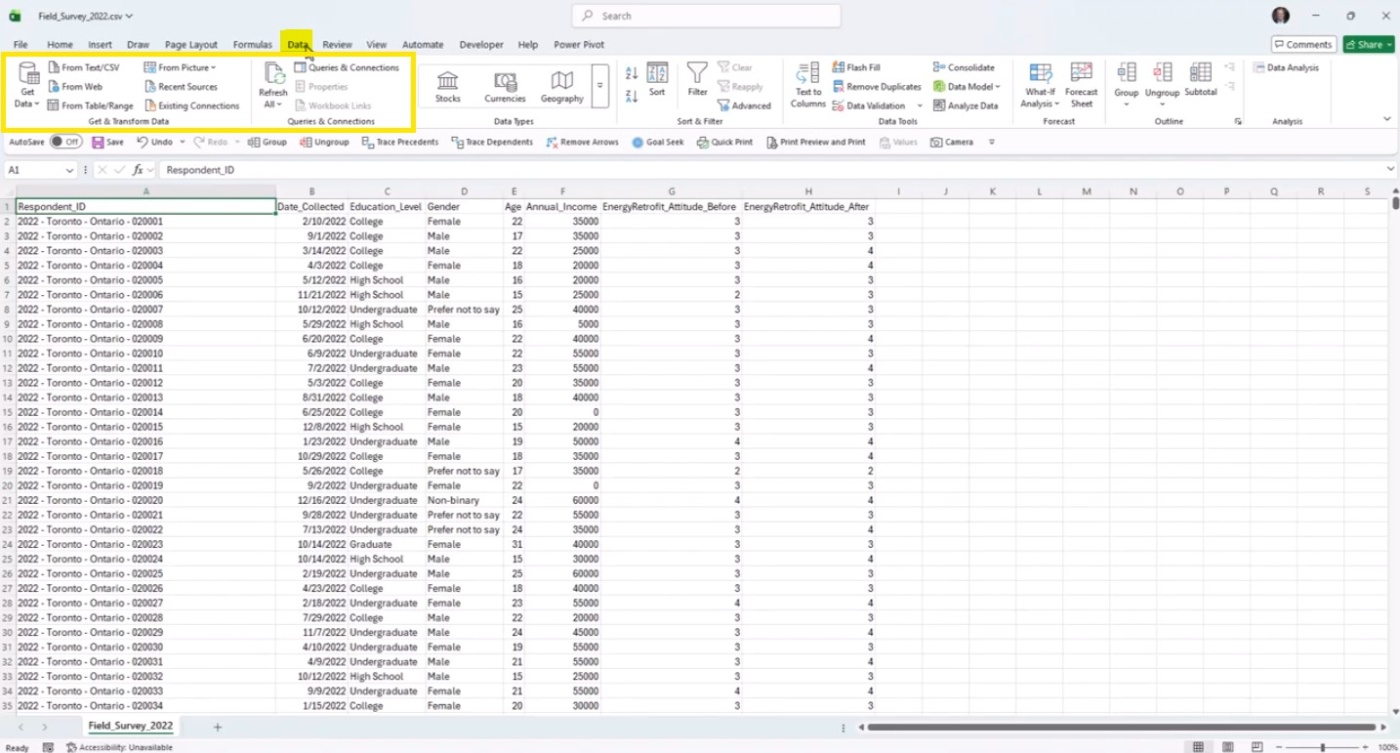1400x753 pixels.
Task: Open Print Preview and Print
Action: pyautogui.click(x=816, y=142)
